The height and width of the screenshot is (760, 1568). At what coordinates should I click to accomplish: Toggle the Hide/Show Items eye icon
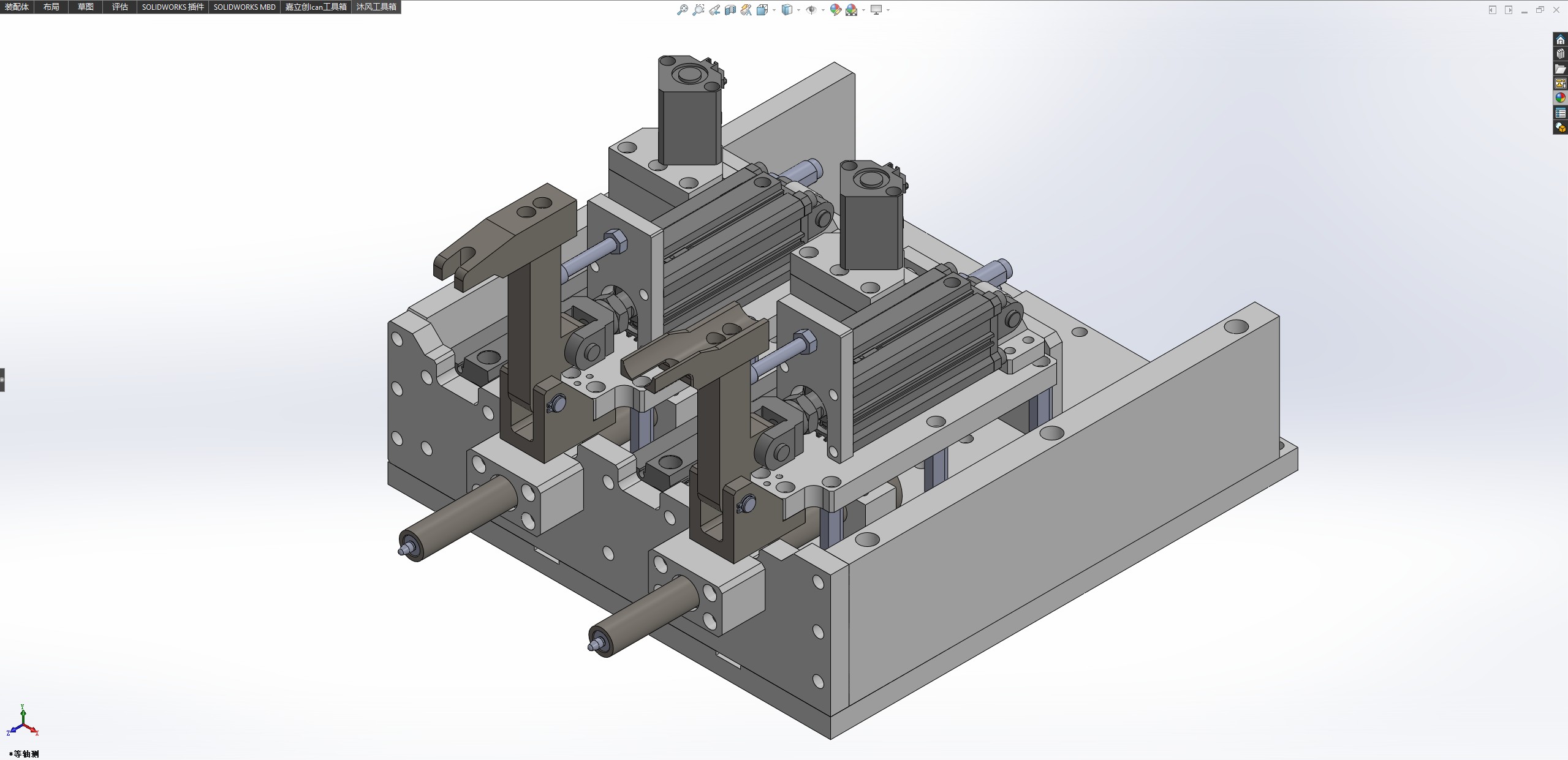tap(811, 10)
